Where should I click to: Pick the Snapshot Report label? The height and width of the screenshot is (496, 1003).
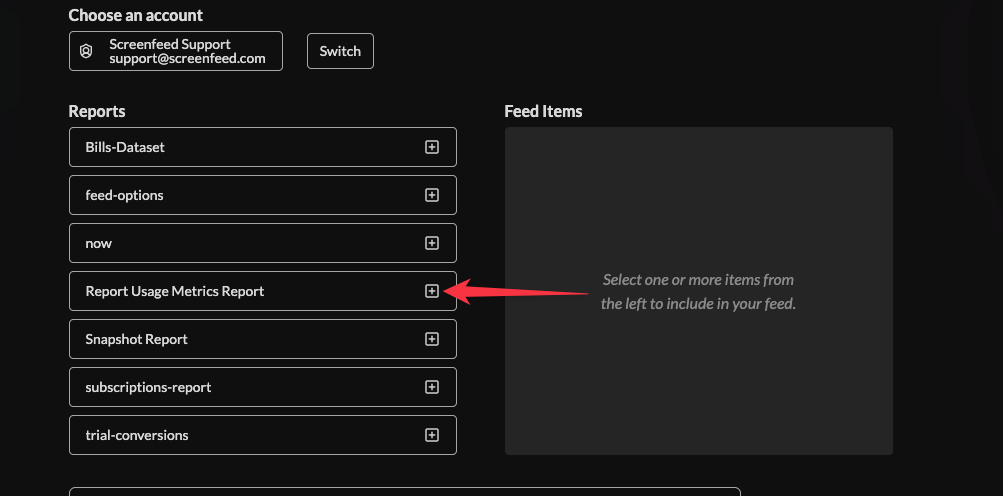(136, 339)
